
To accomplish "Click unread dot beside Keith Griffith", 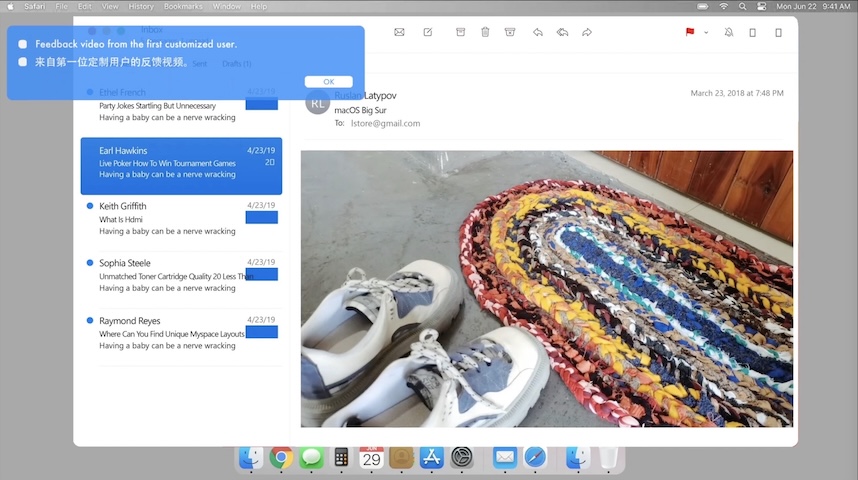I will click(x=90, y=206).
